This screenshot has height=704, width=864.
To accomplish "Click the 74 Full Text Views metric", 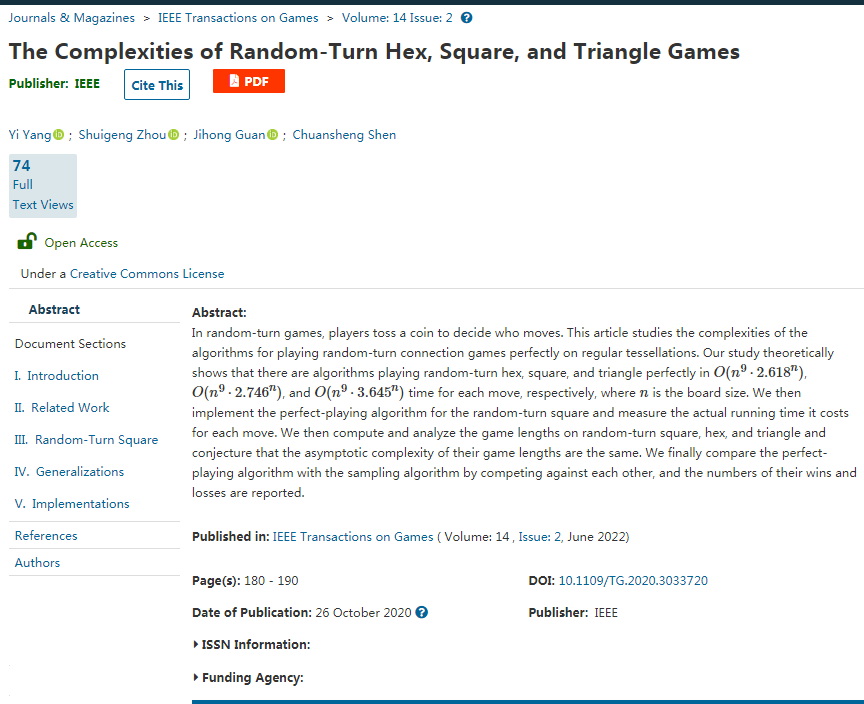I will point(43,185).
